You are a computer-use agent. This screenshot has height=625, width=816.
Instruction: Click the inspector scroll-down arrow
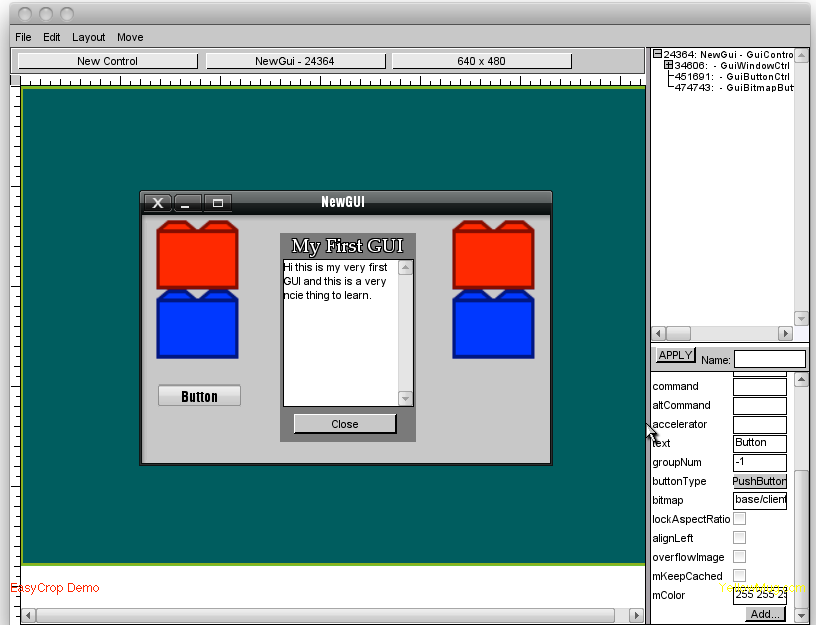801,613
